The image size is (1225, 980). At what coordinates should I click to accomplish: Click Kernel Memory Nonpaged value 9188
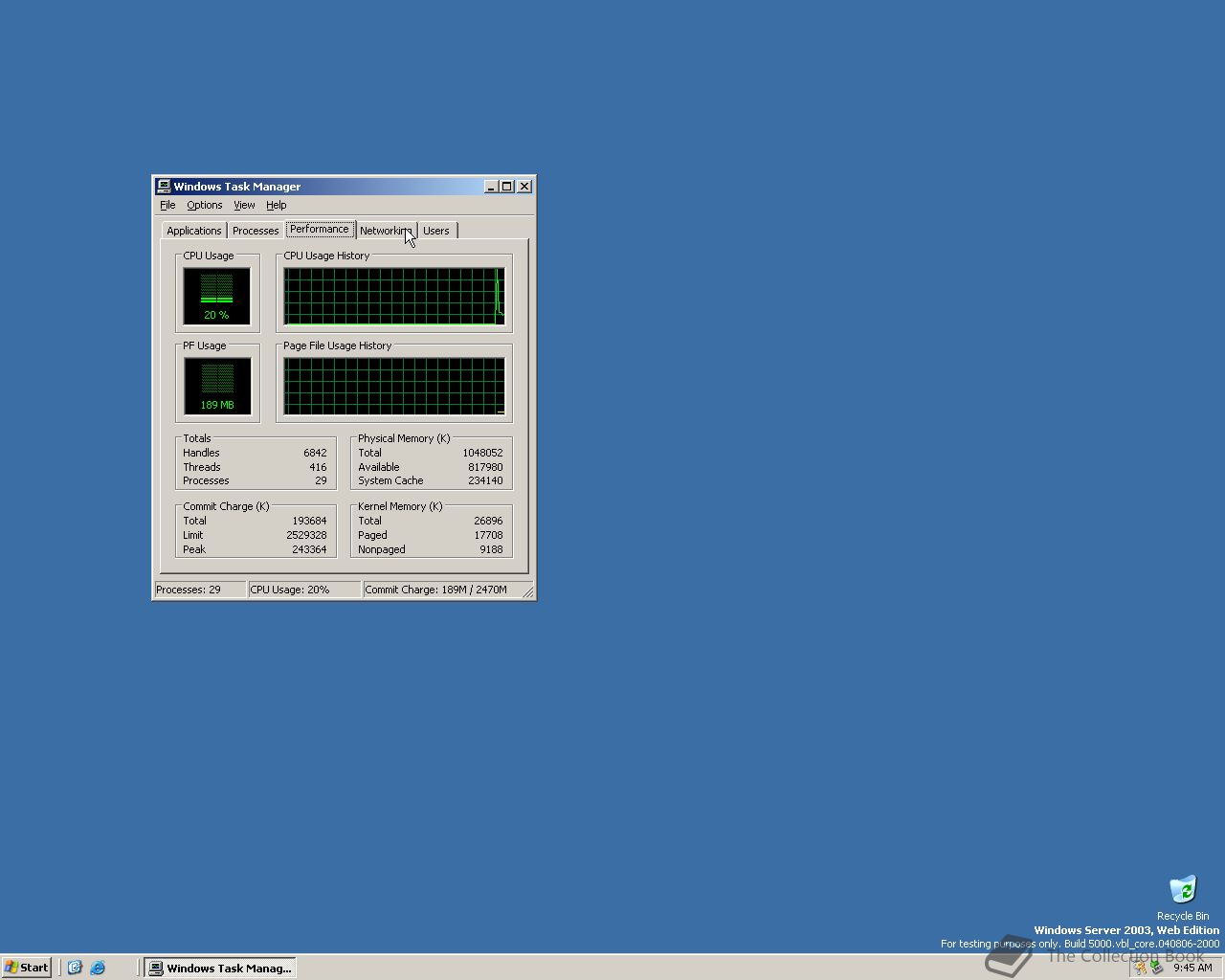pyautogui.click(x=491, y=549)
